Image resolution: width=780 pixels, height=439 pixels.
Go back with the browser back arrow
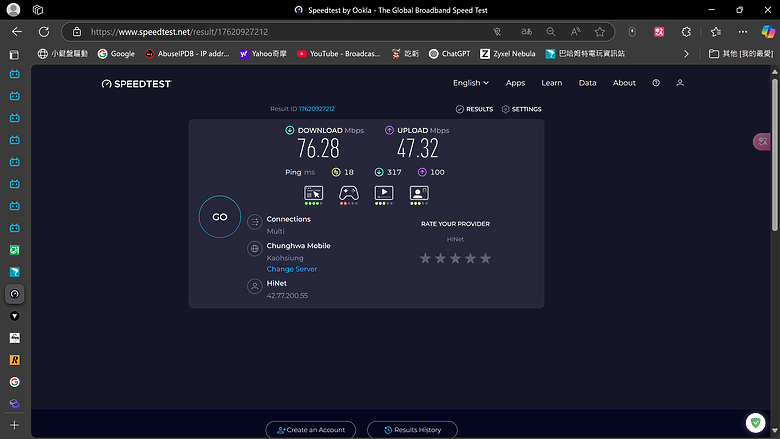(17, 32)
